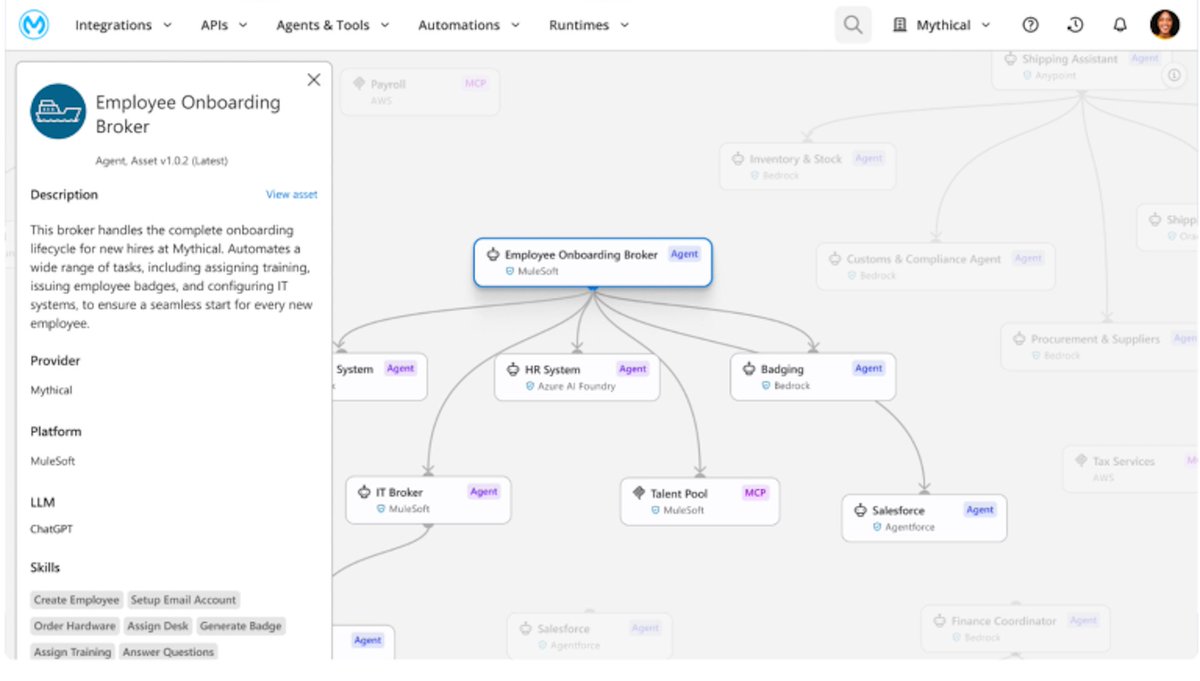
Task: Click the IT Broker node agent icon
Action: pos(365,493)
